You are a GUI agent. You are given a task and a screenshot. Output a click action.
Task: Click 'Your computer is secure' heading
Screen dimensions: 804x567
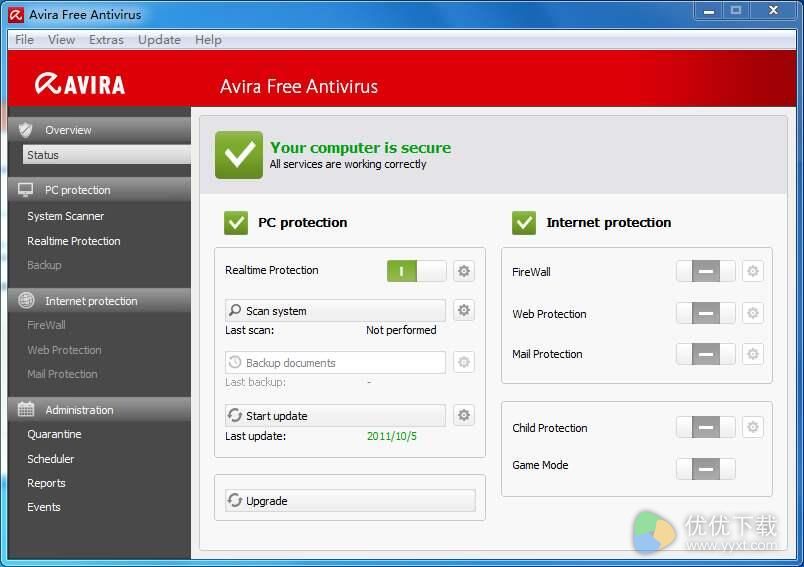(360, 148)
